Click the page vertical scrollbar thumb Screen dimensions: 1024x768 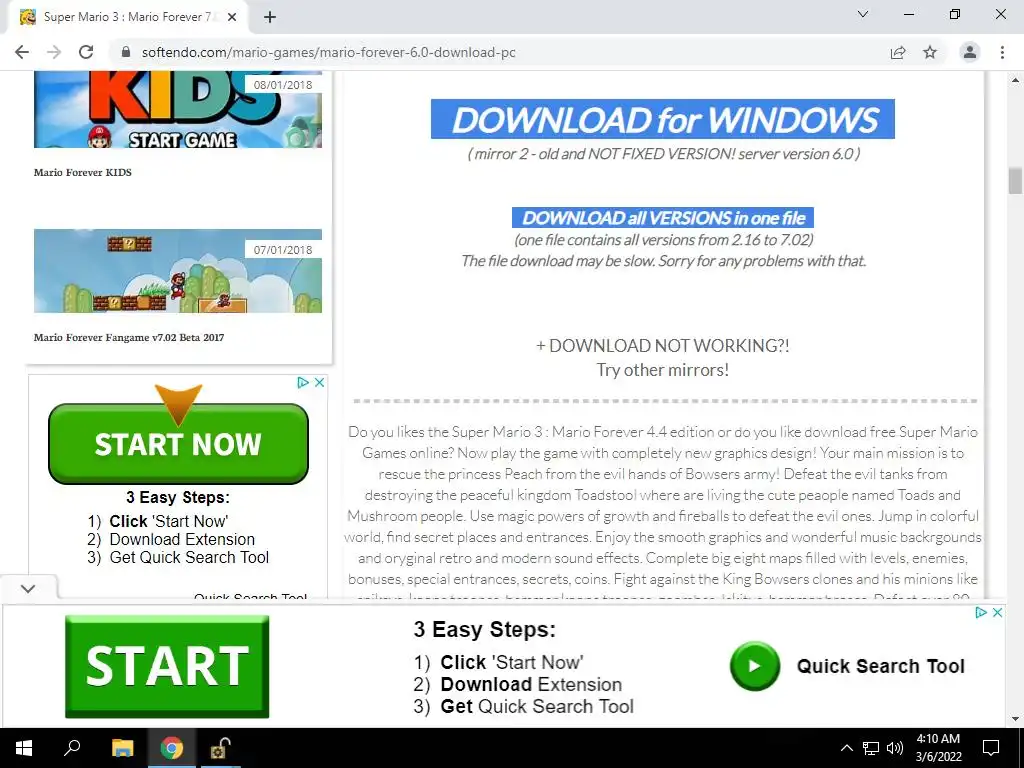[x=1015, y=181]
